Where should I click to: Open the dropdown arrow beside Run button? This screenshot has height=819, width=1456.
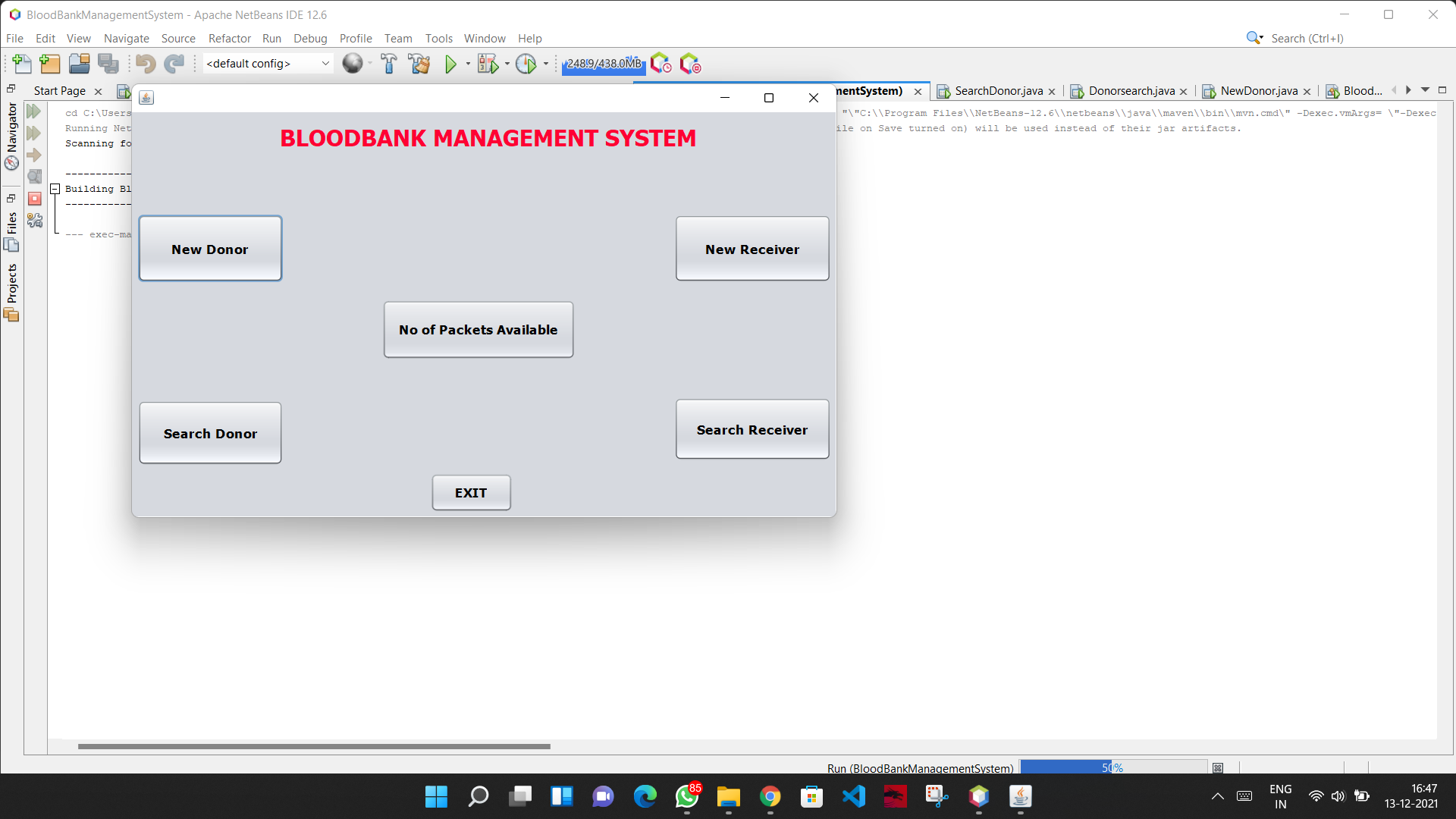tap(467, 64)
